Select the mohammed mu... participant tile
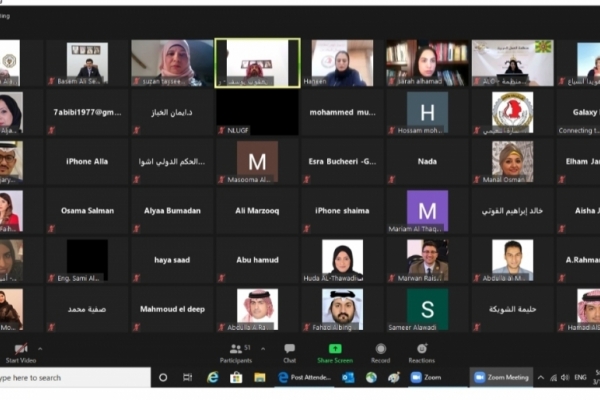Viewport: 600px width, 400px height. (x=342, y=113)
